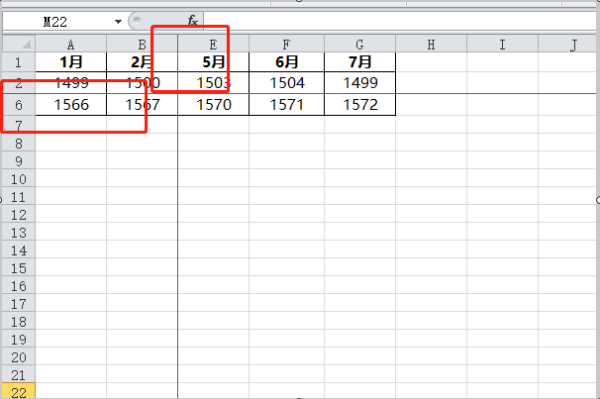
Task: Click the cell containing 7月
Action: click(360, 62)
